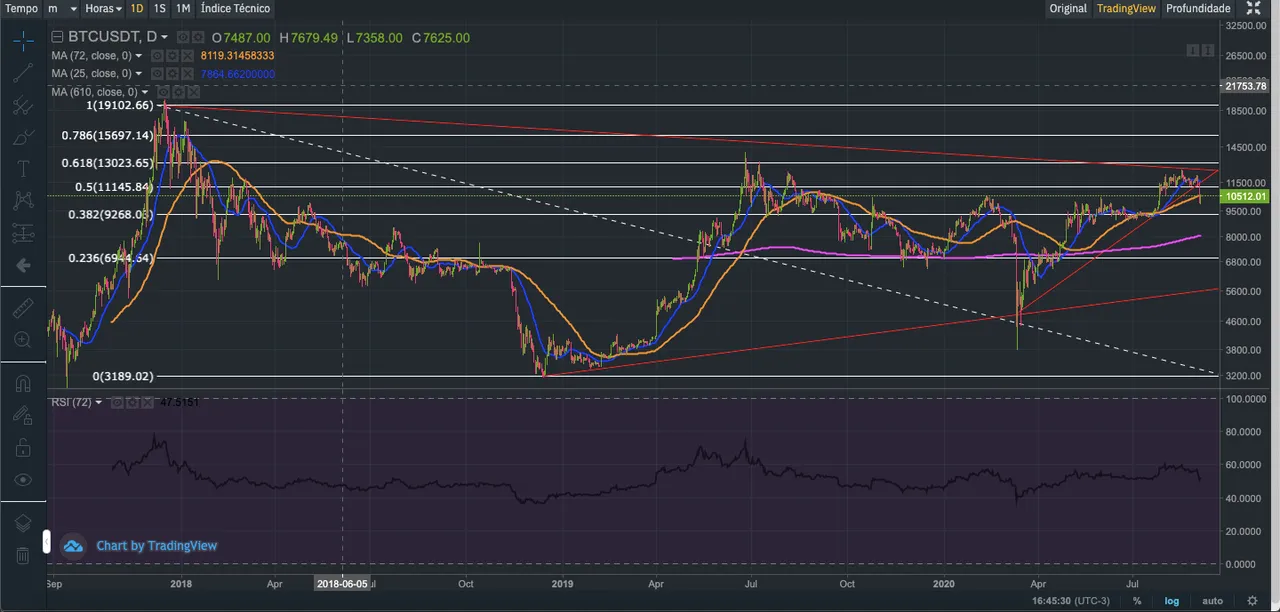Image resolution: width=1280 pixels, height=612 pixels.
Task: Click the Tempo button
Action: pyautogui.click(x=21, y=8)
